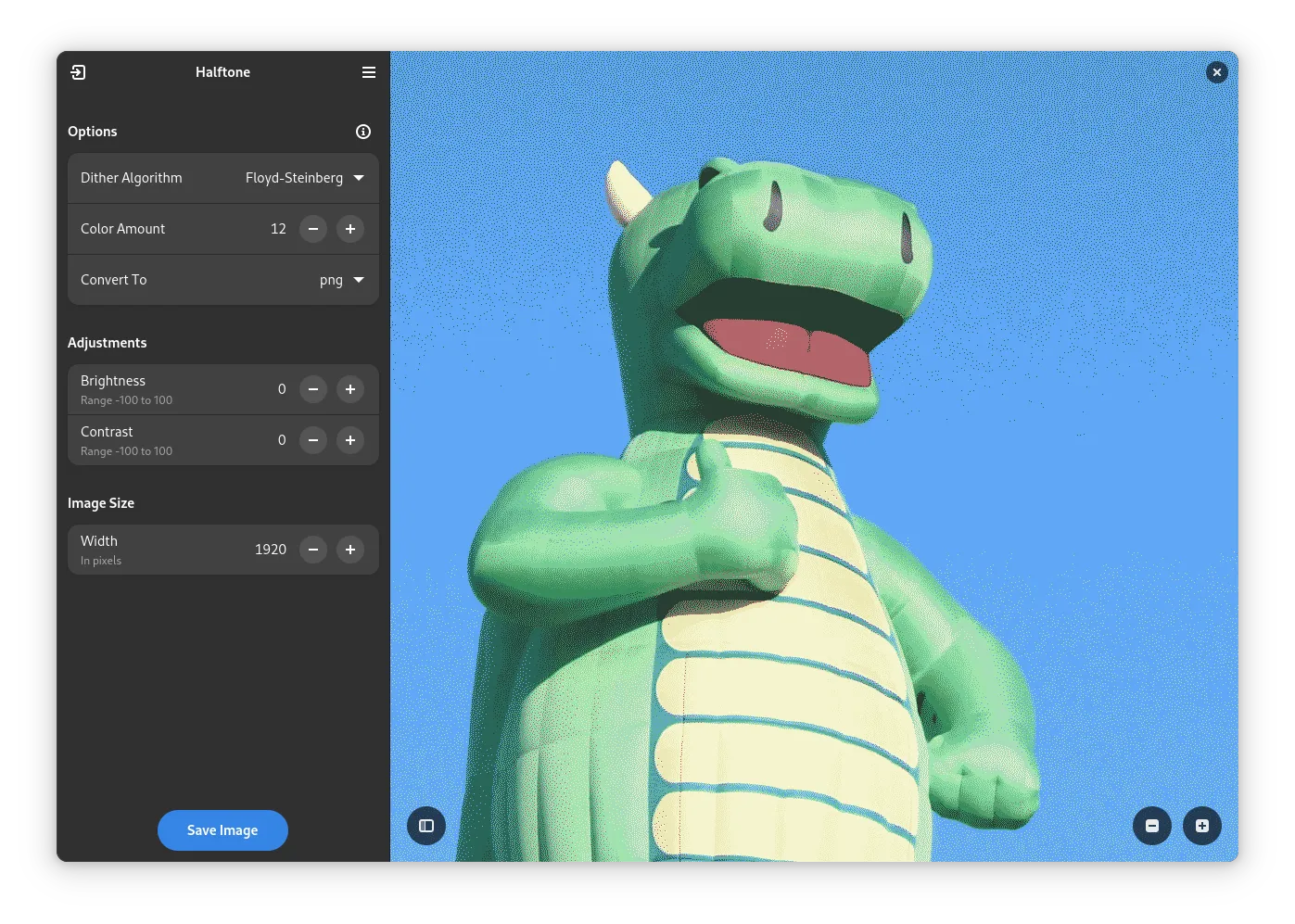Expand the Dither Algorithm dropdown
Image resolution: width=1295 pixels, height=924 pixels.
pyautogui.click(x=305, y=178)
